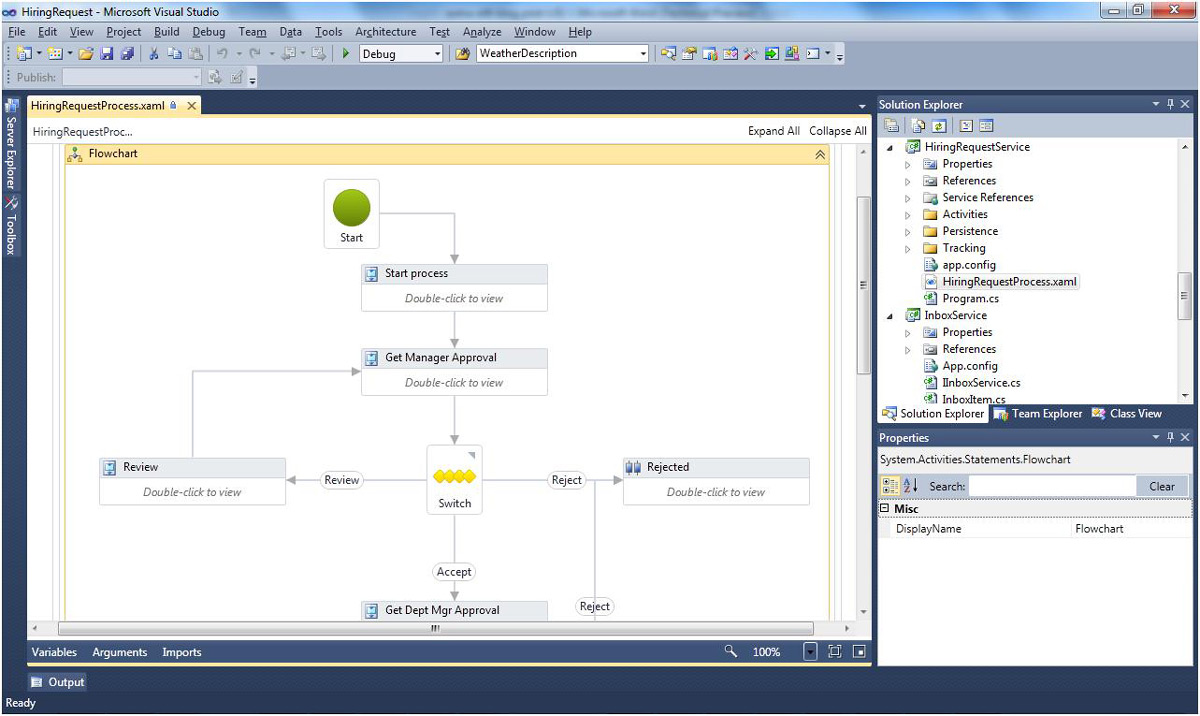Expand the Activities folder in Solution Explorer
Image resolution: width=1200 pixels, height=716 pixels.
click(908, 215)
